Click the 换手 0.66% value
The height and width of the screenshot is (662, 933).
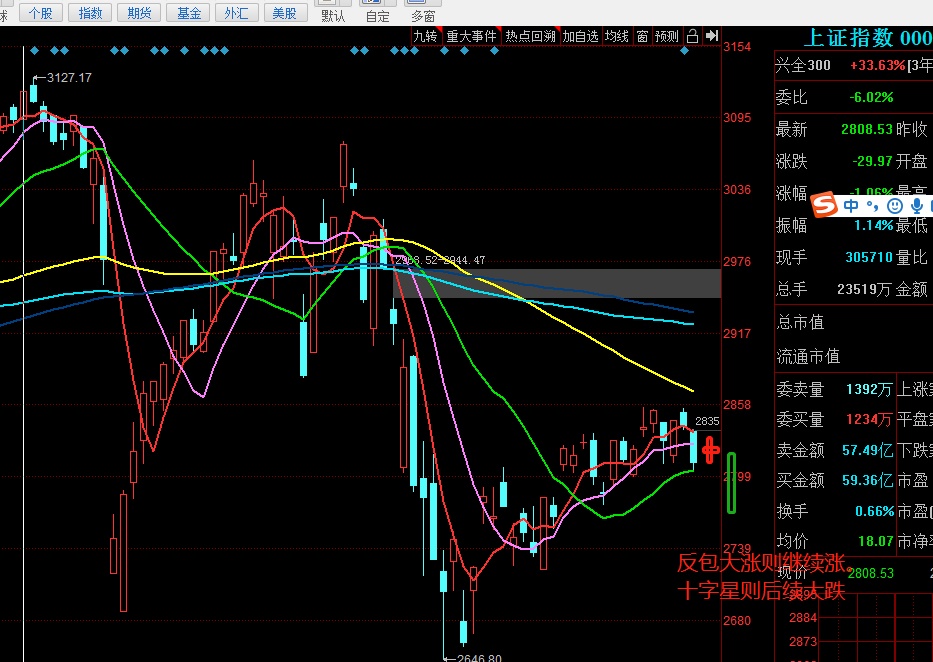pos(874,511)
